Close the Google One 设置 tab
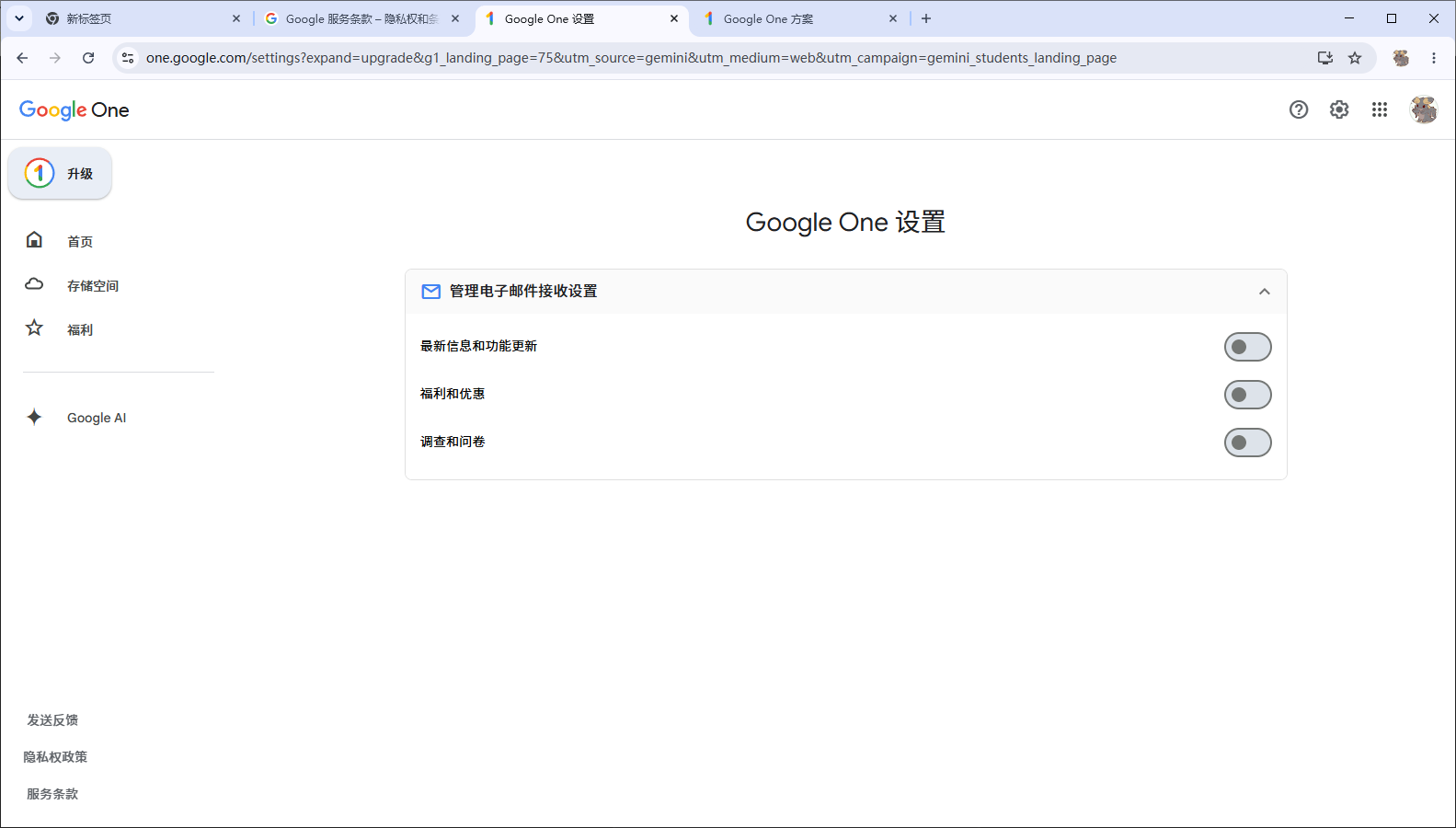Screen dimensions: 1456x828 (674, 18)
